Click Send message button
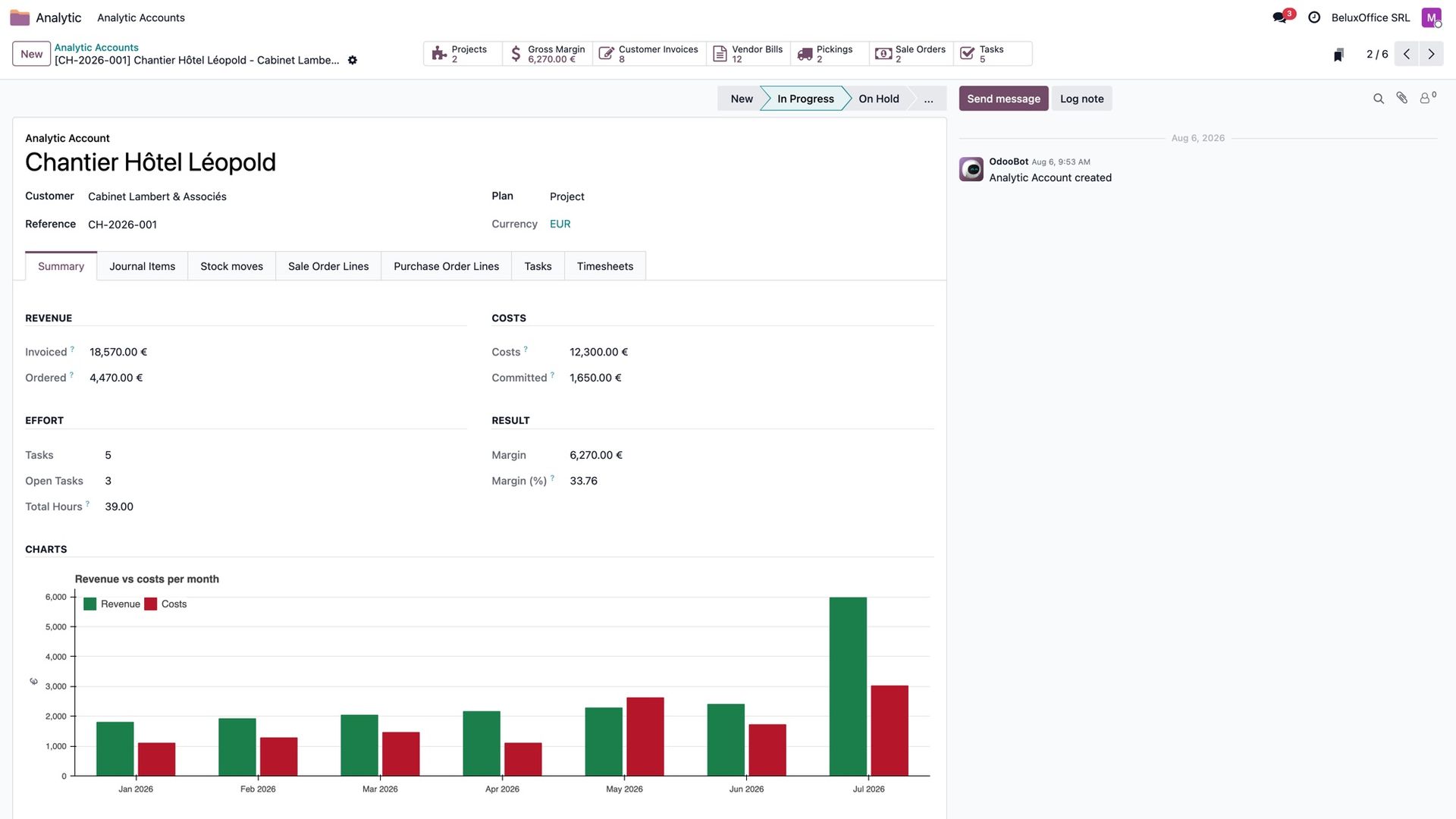Screen dimensions: 1456x819 1003,99
